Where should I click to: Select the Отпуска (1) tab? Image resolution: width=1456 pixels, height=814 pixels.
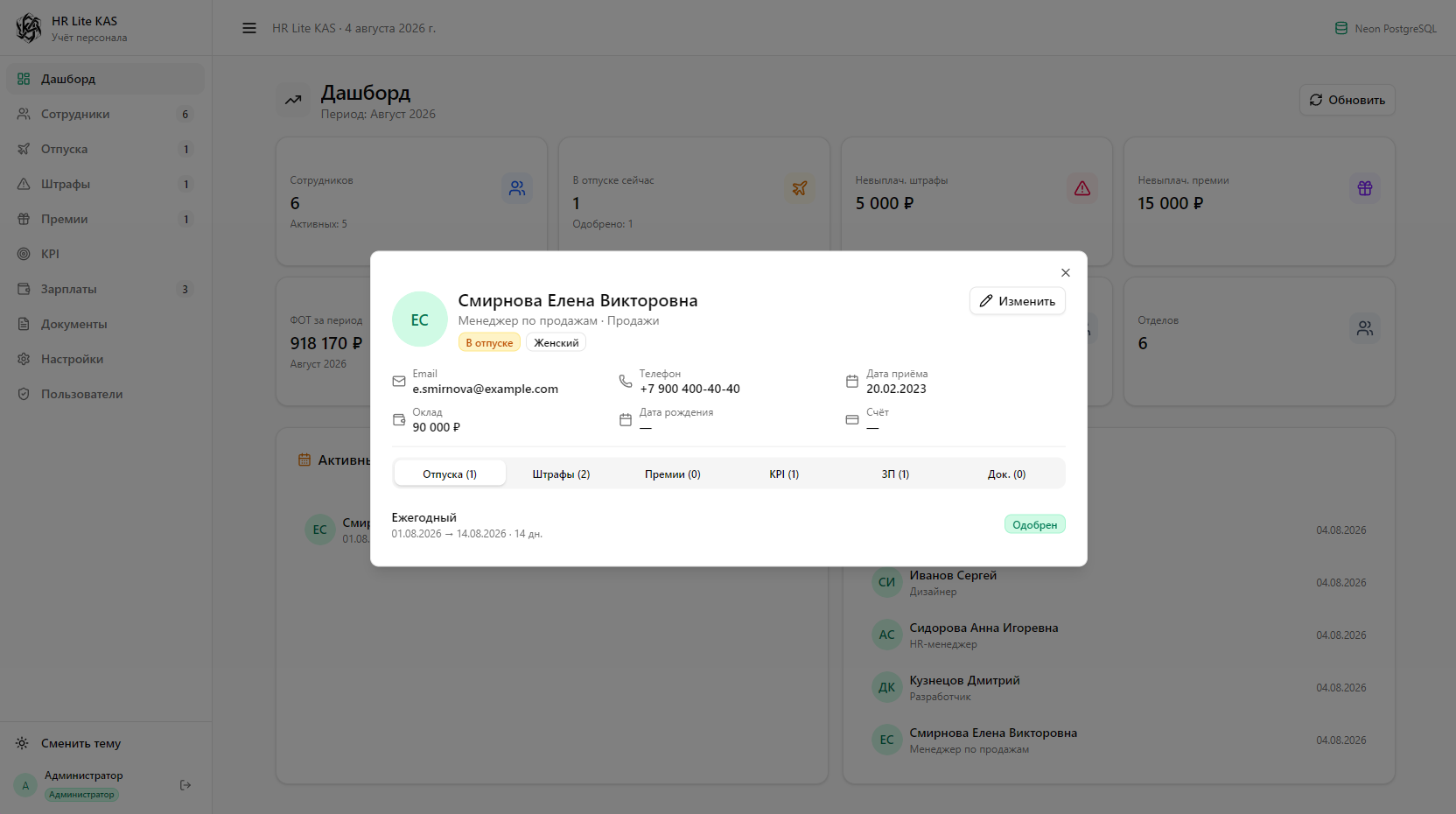pyautogui.click(x=450, y=474)
